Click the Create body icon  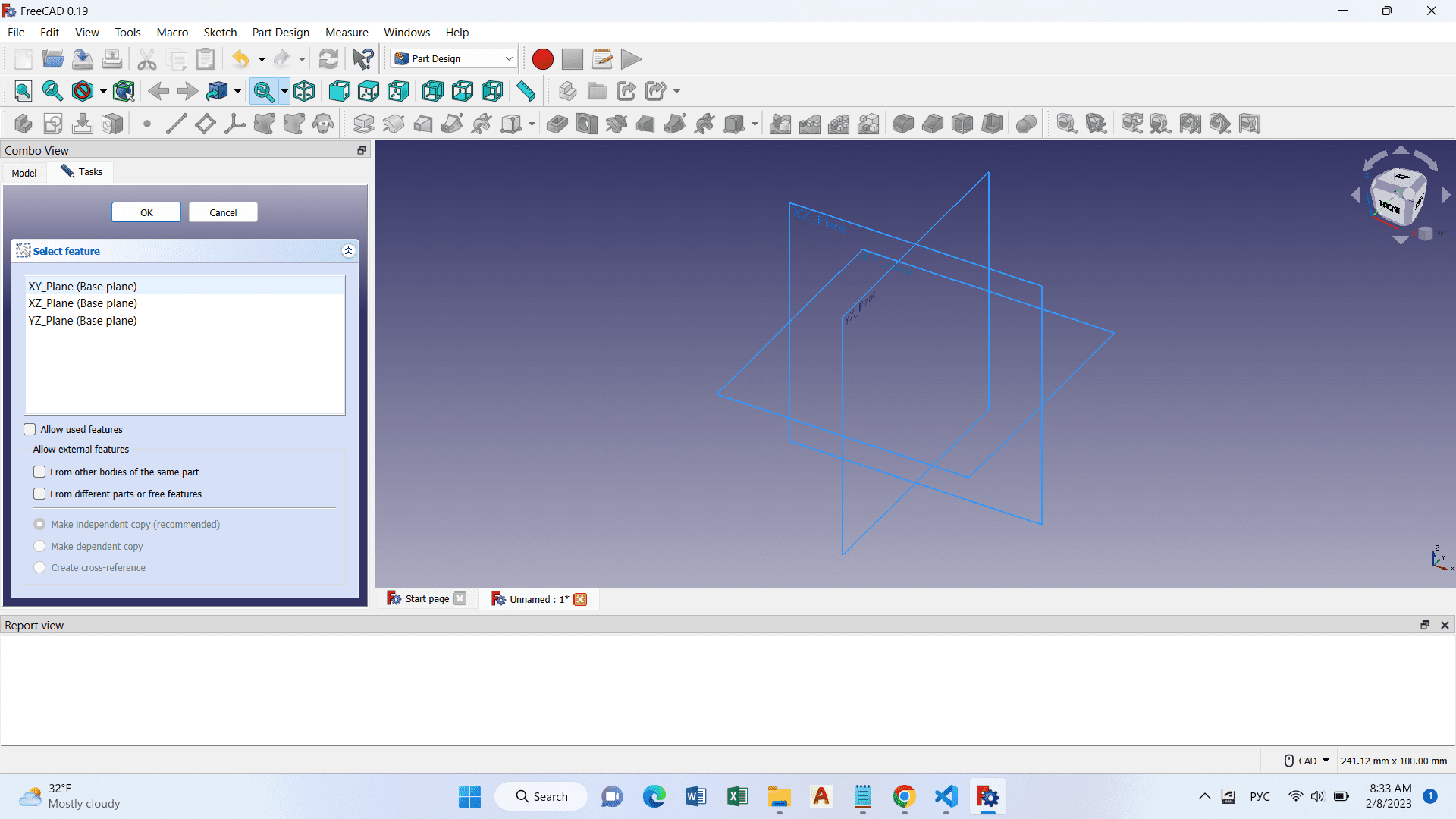click(23, 124)
